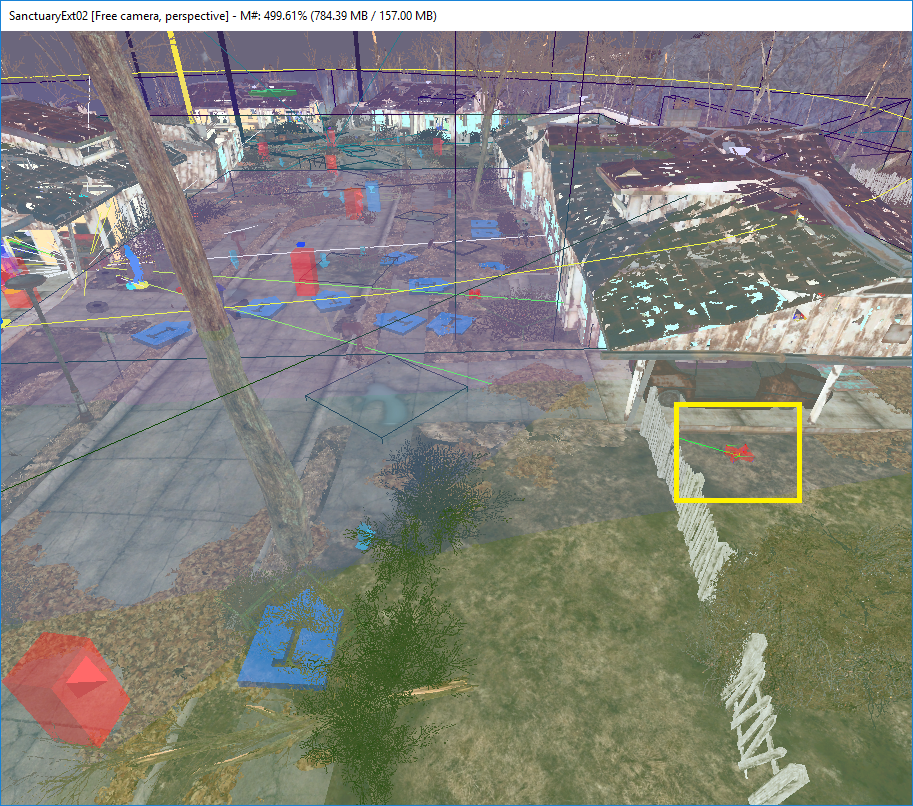Screen dimensions: 913x806
Task: Click the blue cocktail-glass marker box
Action: tap(372, 197)
